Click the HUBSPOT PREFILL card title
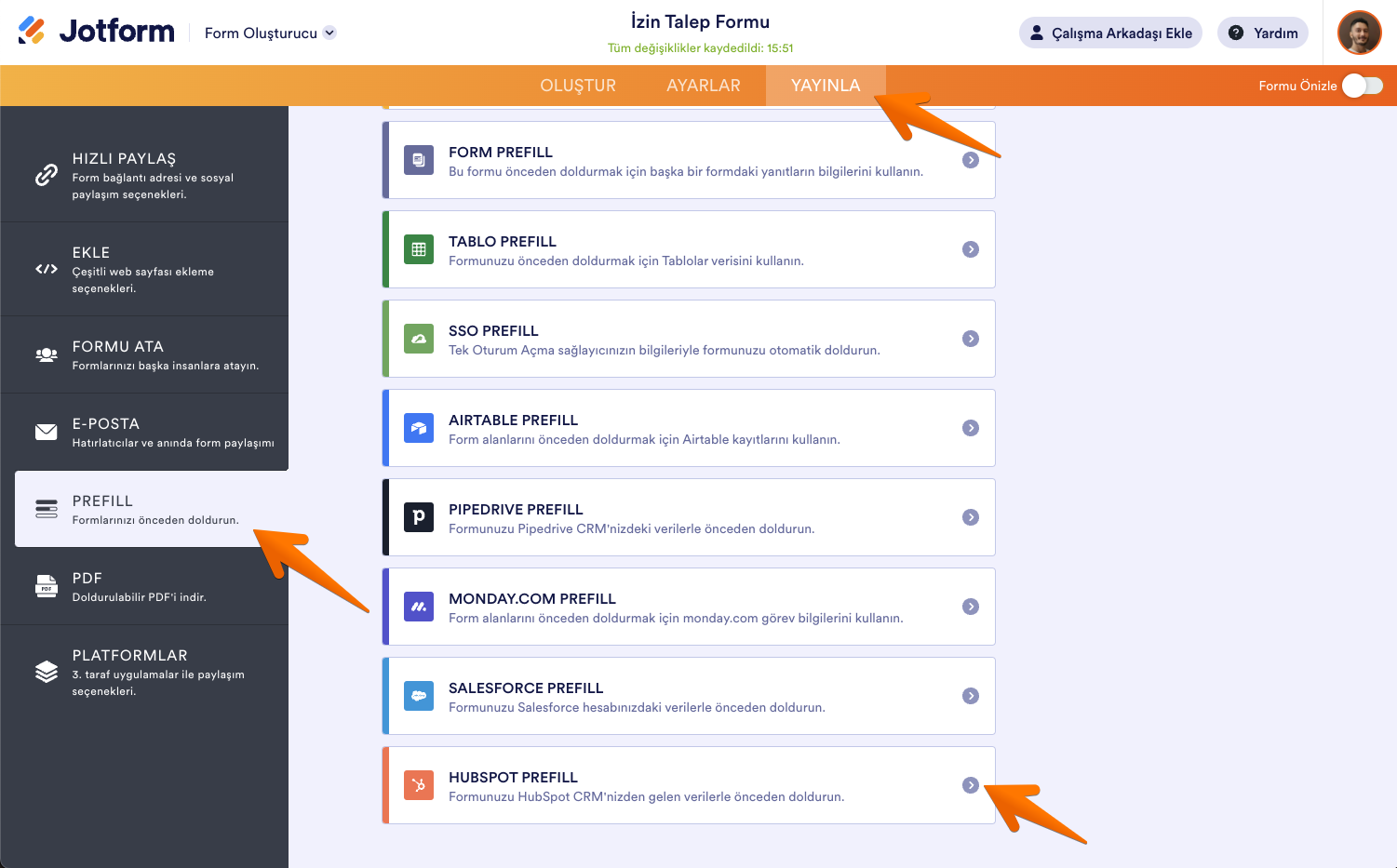The height and width of the screenshot is (868, 1397). tap(513, 777)
